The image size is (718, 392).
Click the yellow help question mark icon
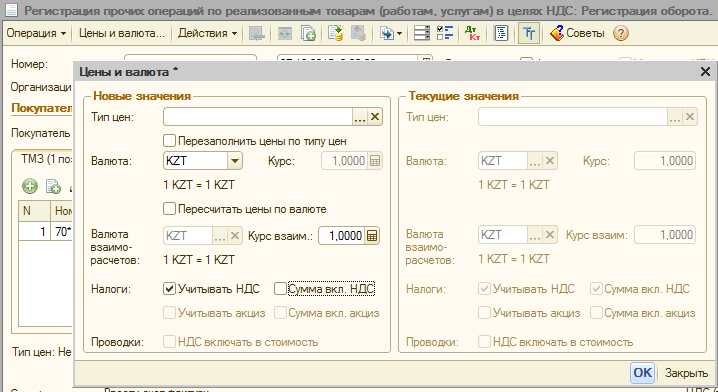click(x=620, y=33)
